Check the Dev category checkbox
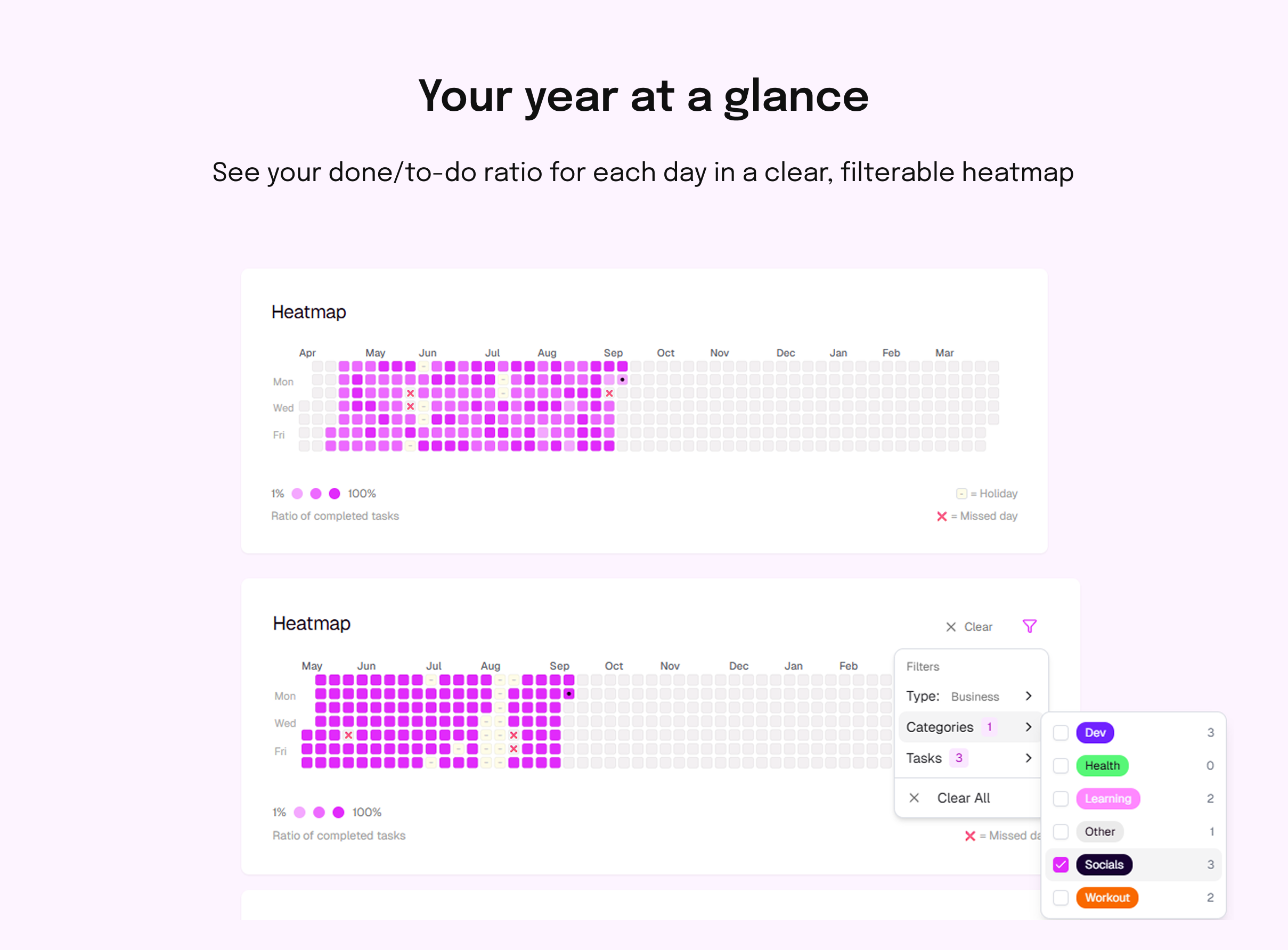This screenshot has width=1288, height=950. [x=1061, y=733]
